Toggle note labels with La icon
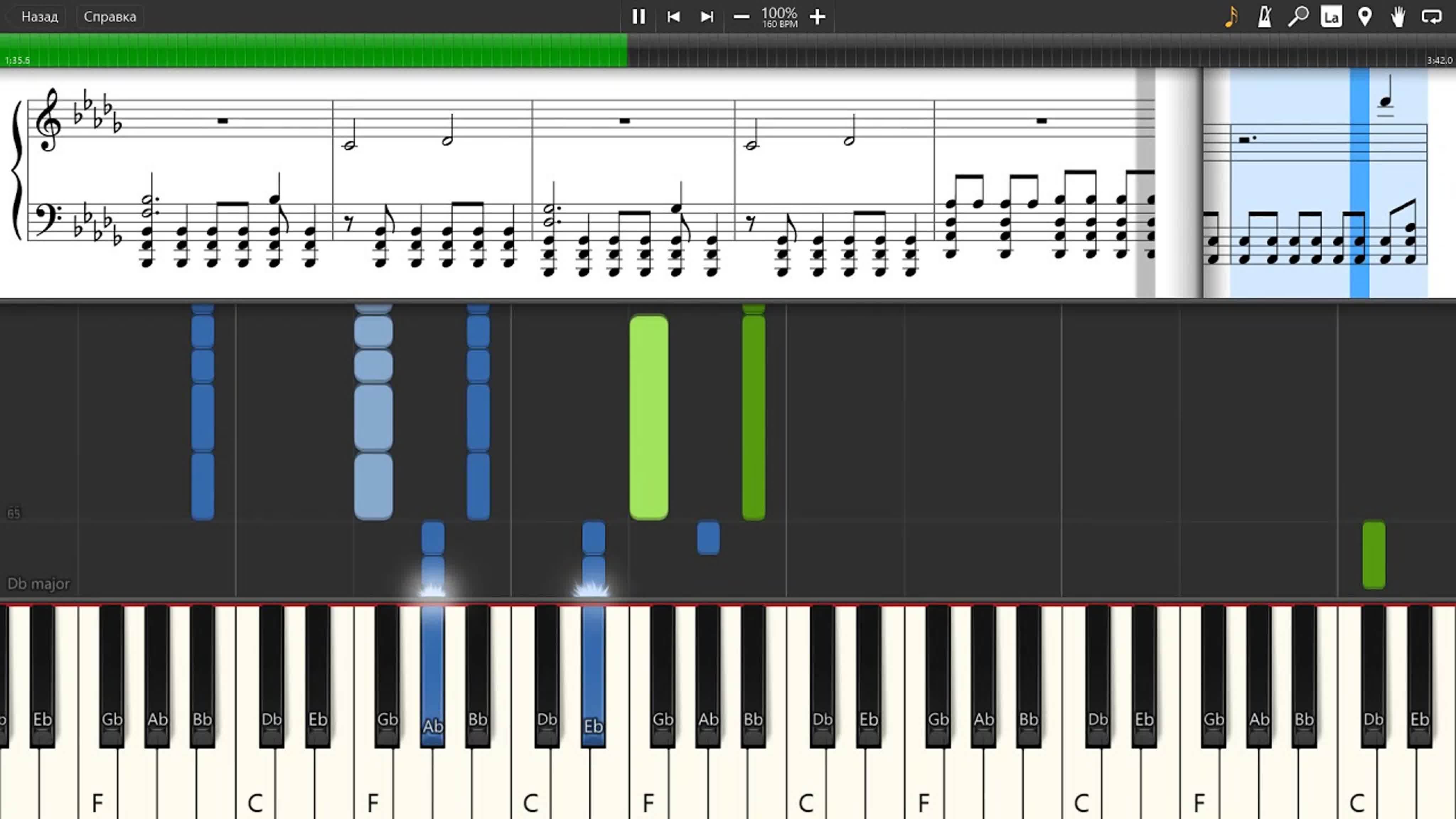The height and width of the screenshot is (819, 1456). pos(1331,16)
